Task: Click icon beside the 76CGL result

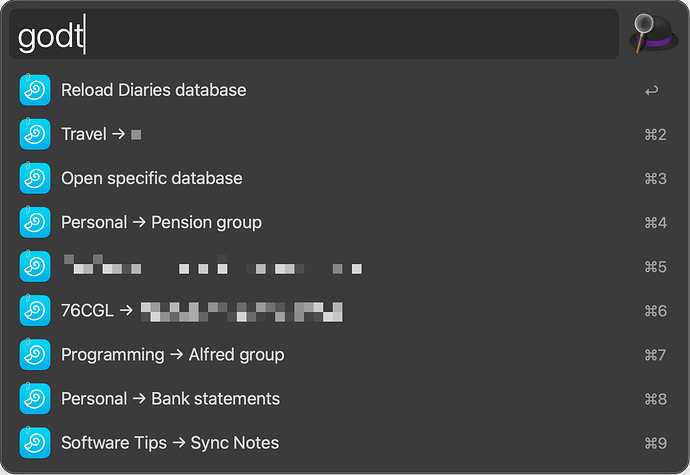Action: 35,310
